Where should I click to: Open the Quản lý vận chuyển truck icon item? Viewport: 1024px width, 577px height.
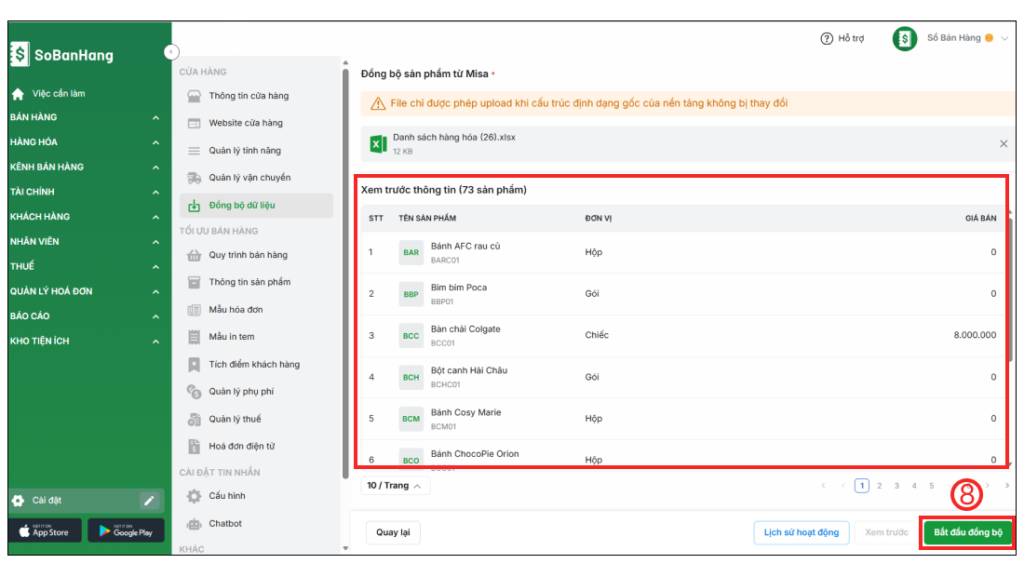point(194,178)
